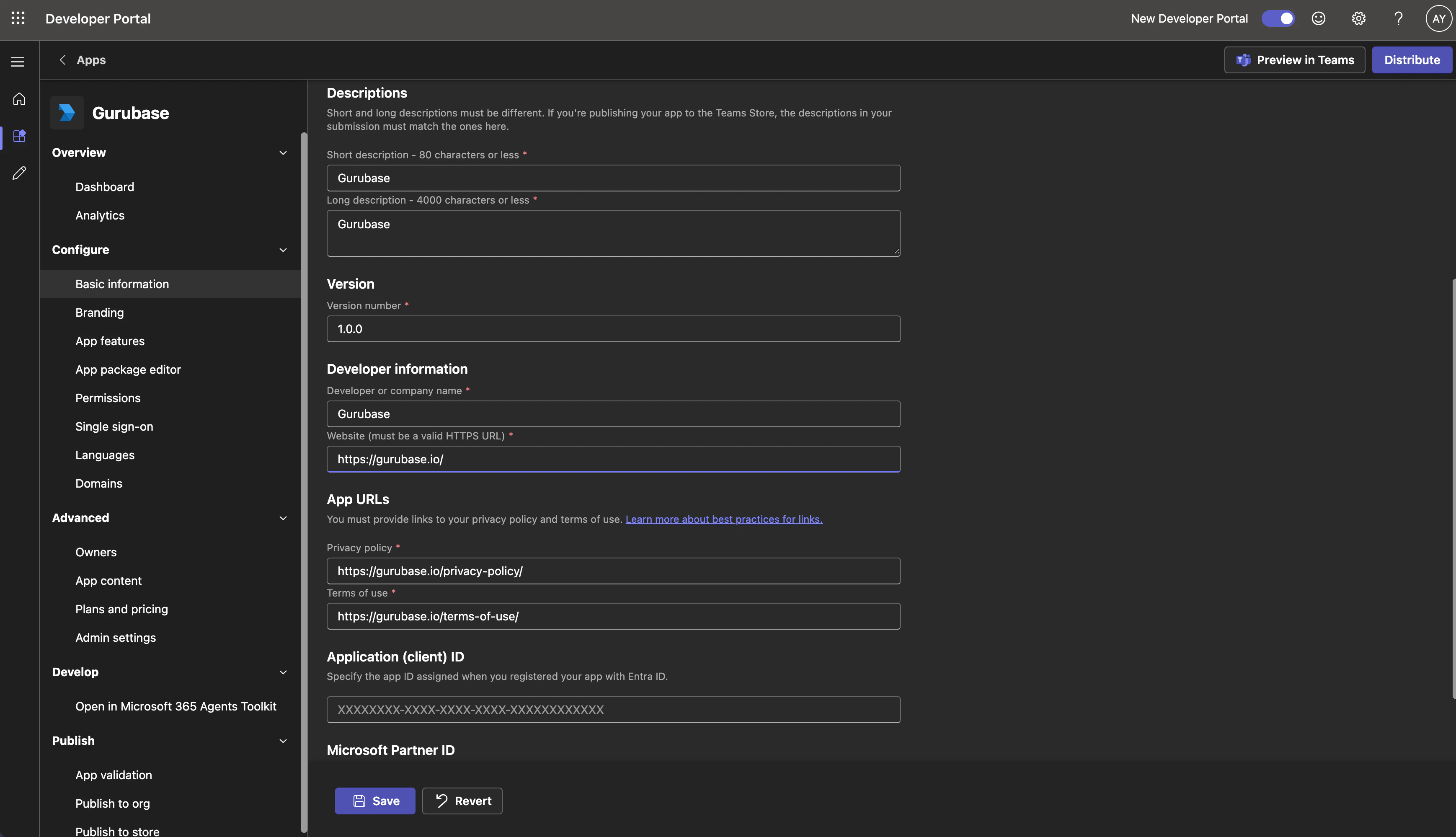Viewport: 1456px width, 837px height.
Task: Select Publish to store
Action: [x=117, y=831]
